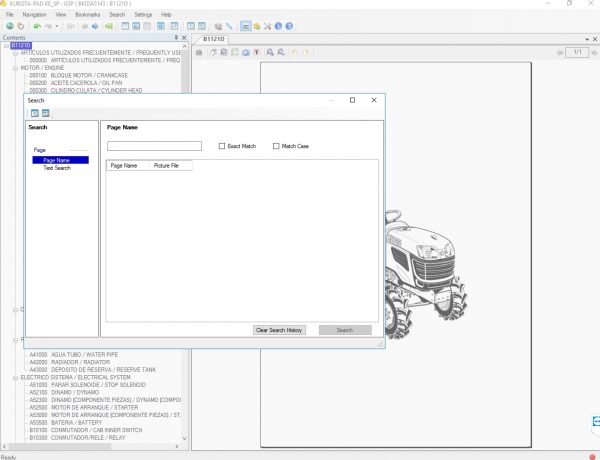Screen dimensions: 600x460
Task: Click the second icon in Search dialog toolbar
Action: [x=45, y=113]
